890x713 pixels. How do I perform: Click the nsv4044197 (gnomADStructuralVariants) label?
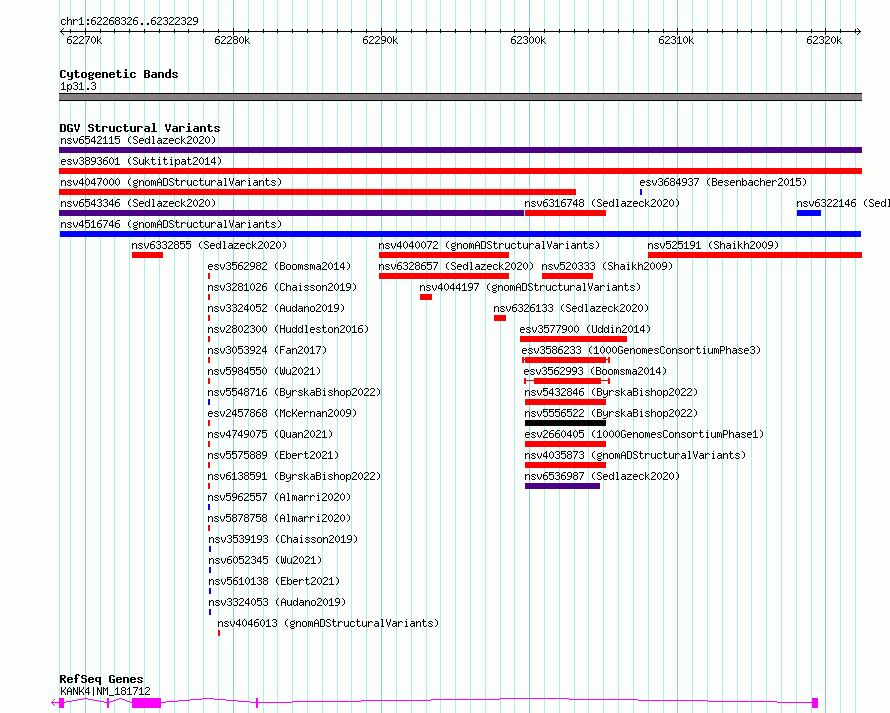click(x=530, y=287)
